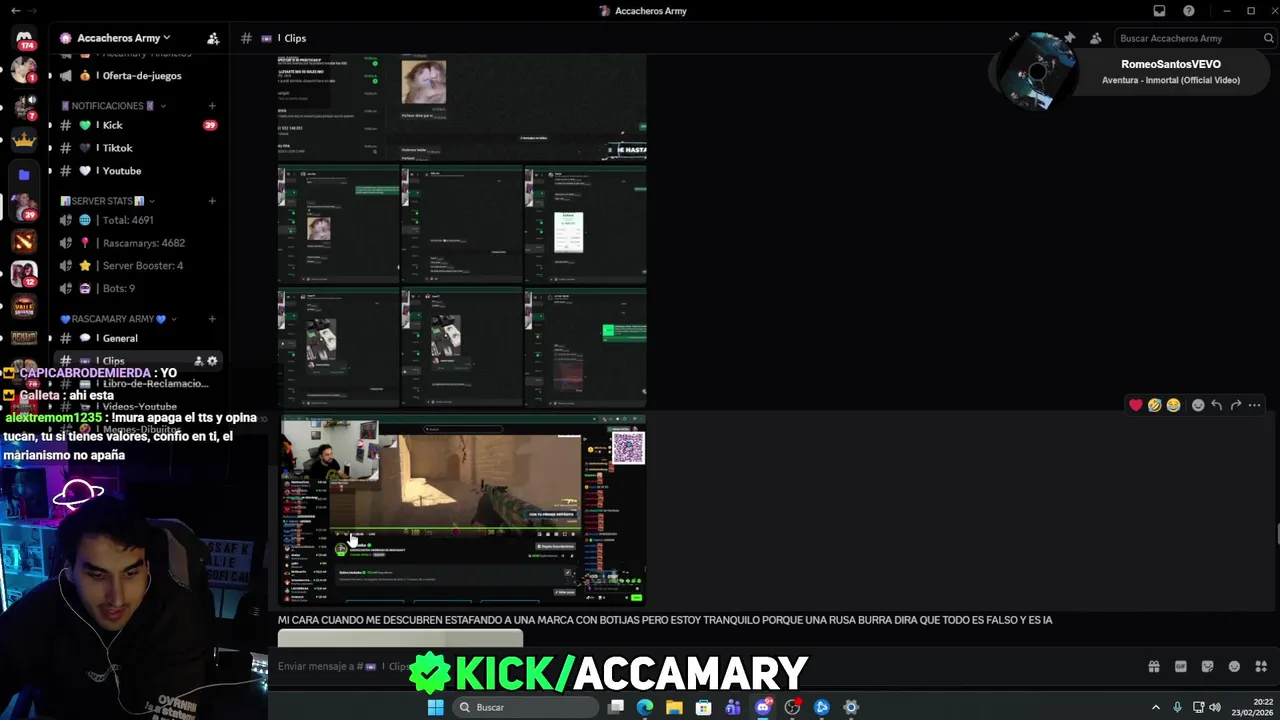Click the chat message scrollbar
The image size is (1280, 720).
1277,532
